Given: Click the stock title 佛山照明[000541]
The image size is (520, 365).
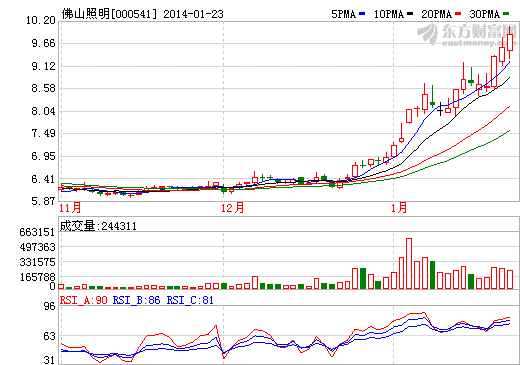Looking at the screenshot, I should click(x=109, y=14).
